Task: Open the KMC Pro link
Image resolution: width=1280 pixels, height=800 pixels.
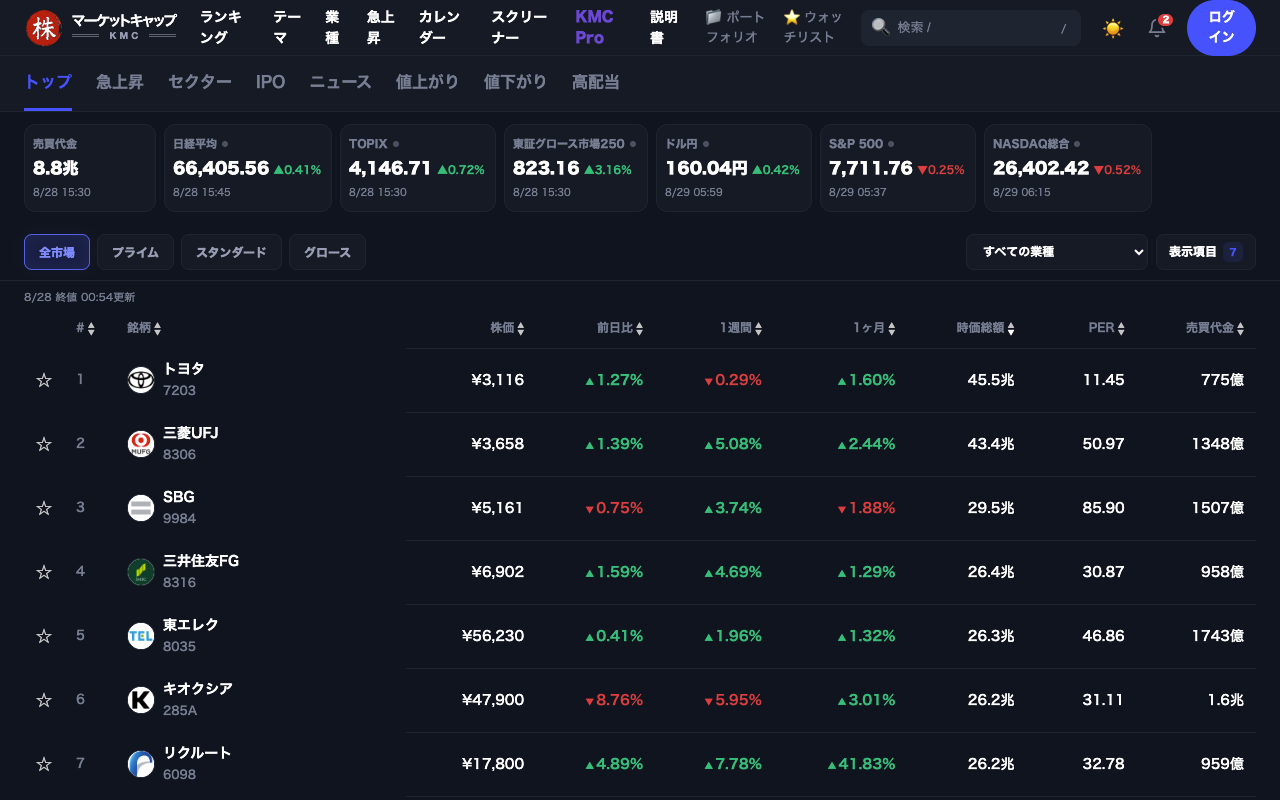Action: click(595, 28)
